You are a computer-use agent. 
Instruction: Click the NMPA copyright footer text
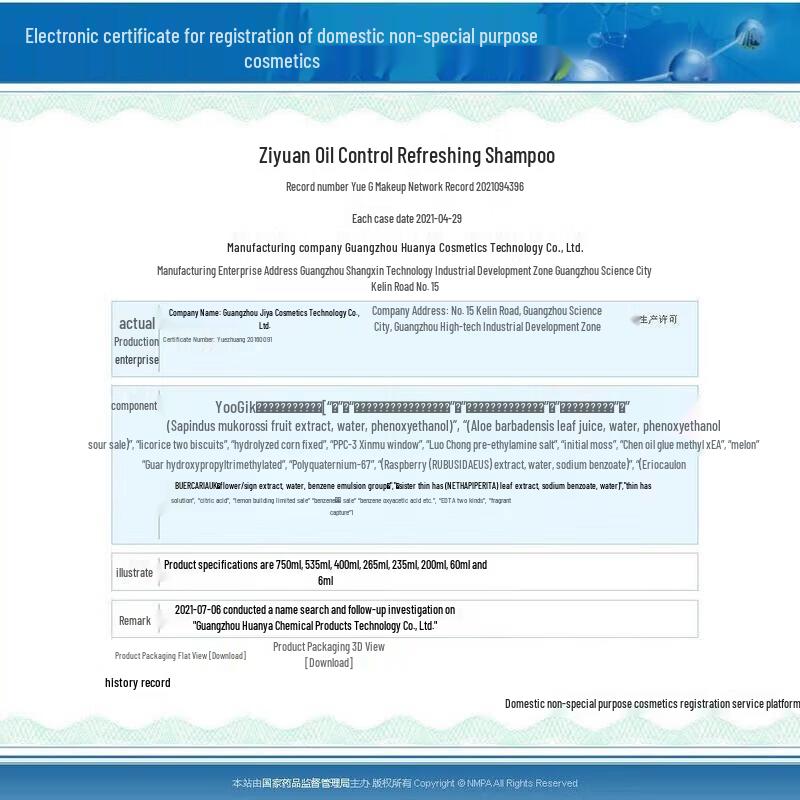[x=405, y=783]
